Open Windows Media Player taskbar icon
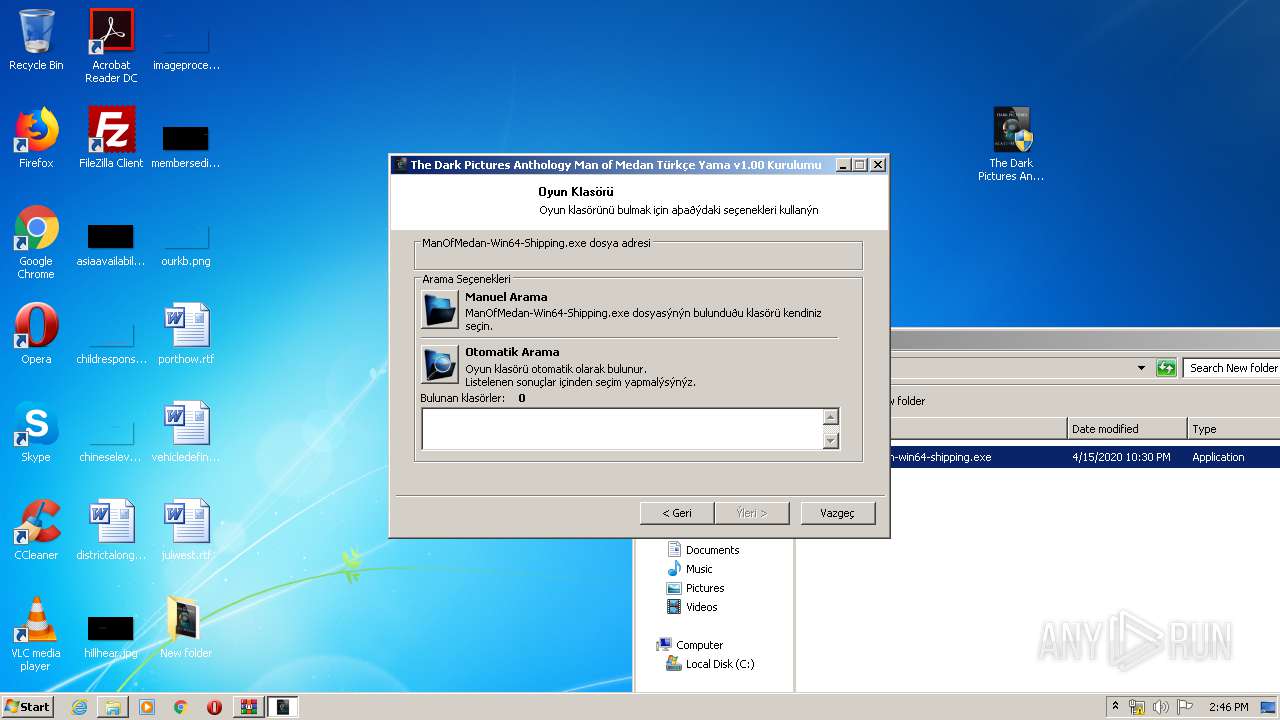 pyautogui.click(x=147, y=707)
